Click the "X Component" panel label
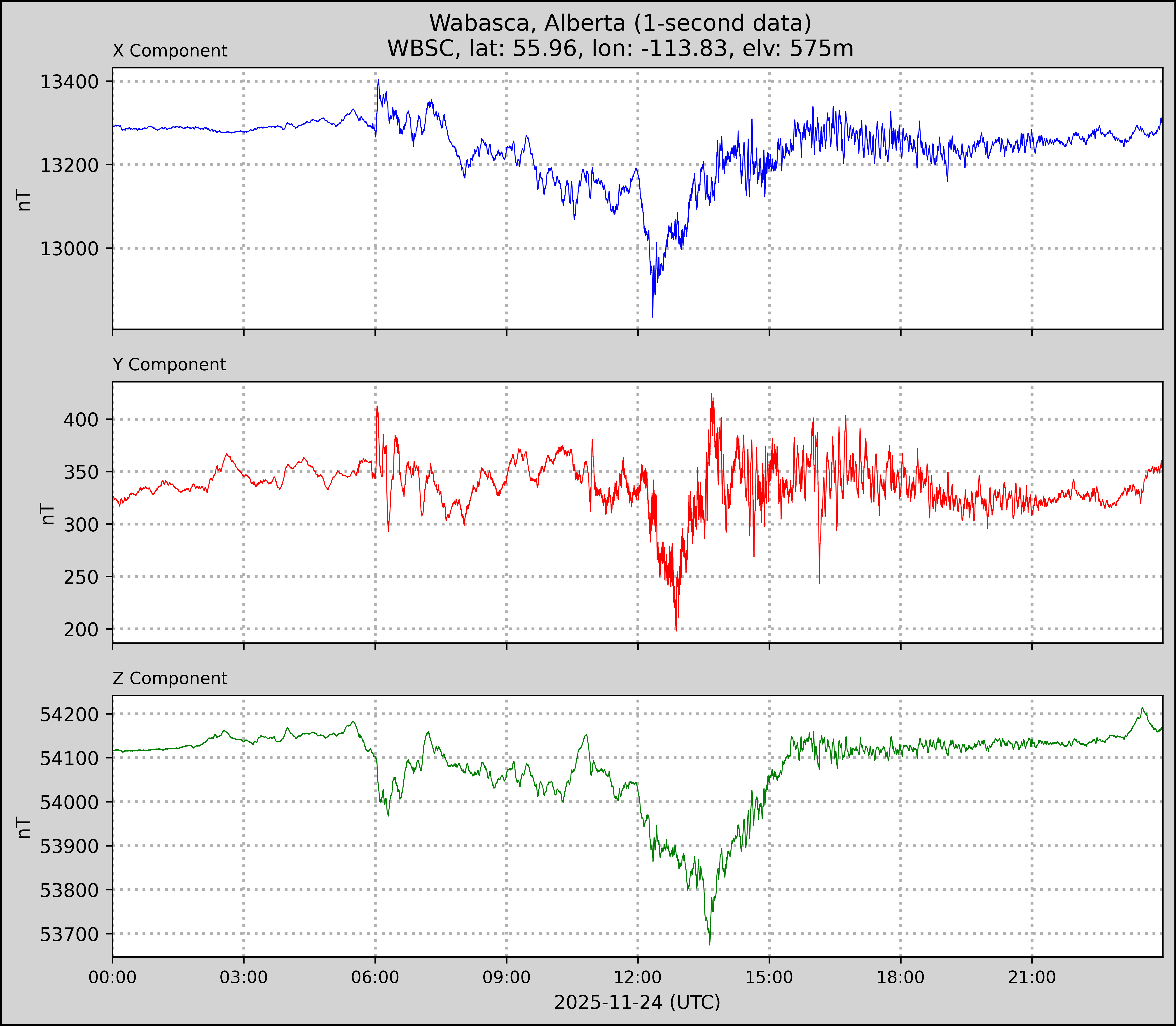Viewport: 1176px width, 1026px height. coord(170,51)
